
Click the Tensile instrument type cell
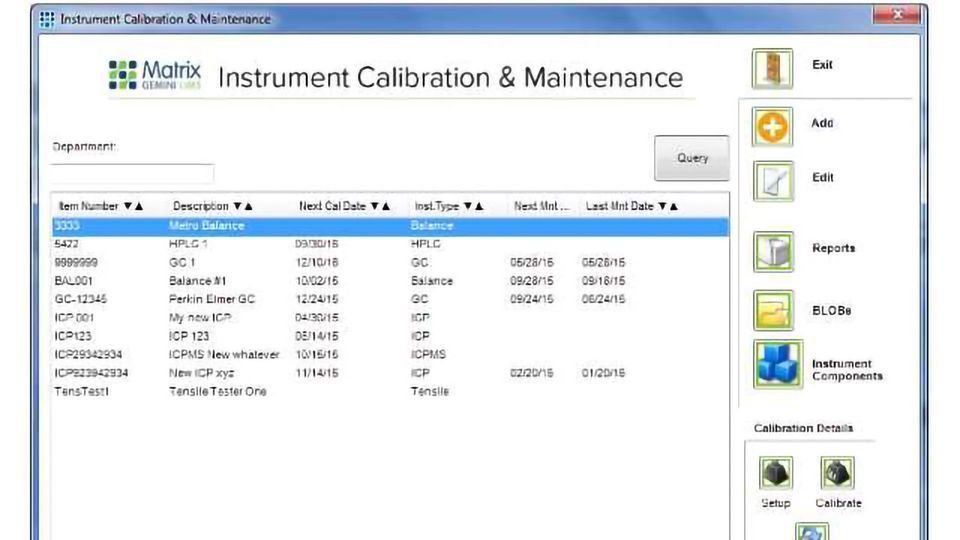(430, 391)
